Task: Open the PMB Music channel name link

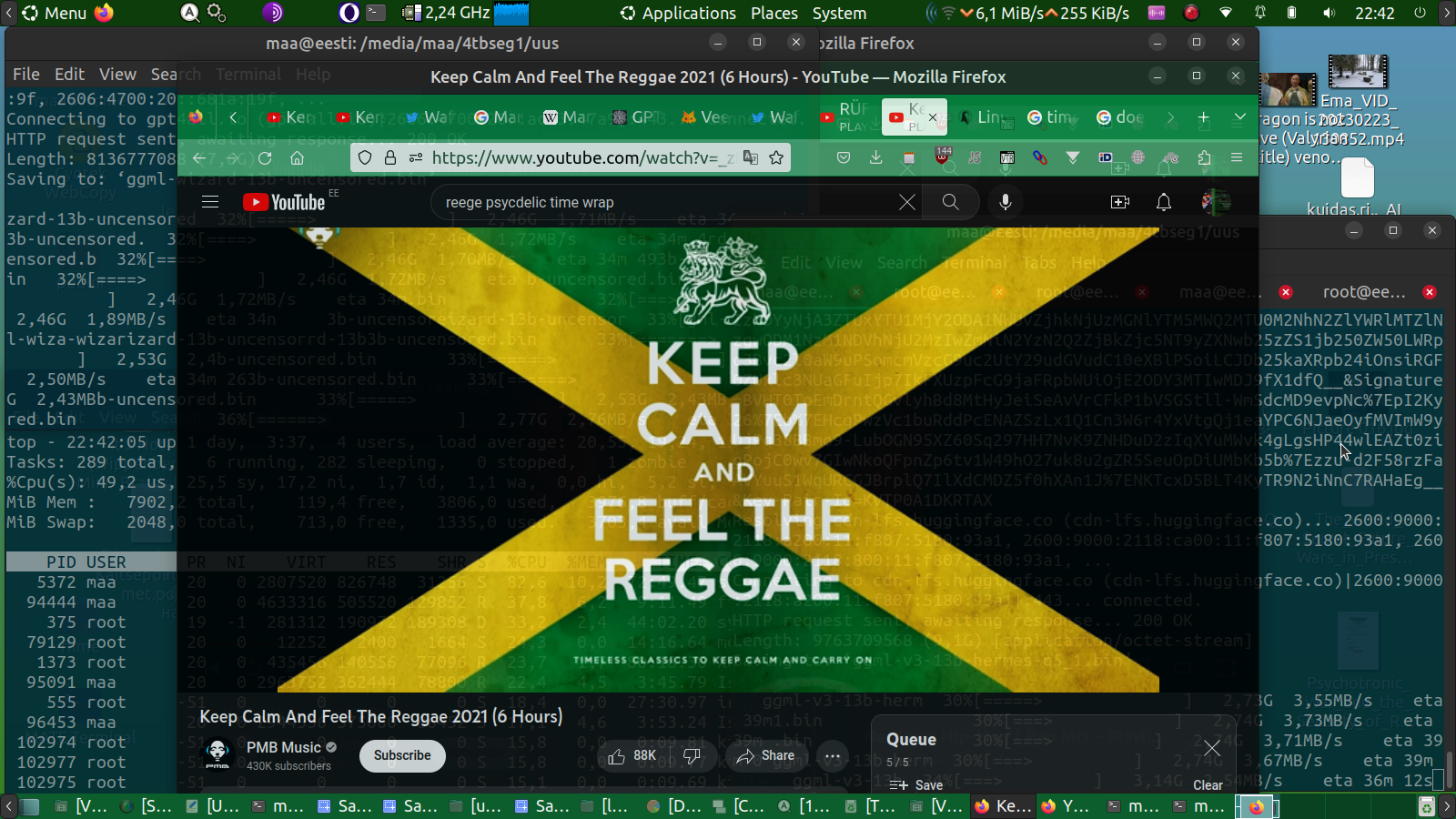Action: (284, 747)
